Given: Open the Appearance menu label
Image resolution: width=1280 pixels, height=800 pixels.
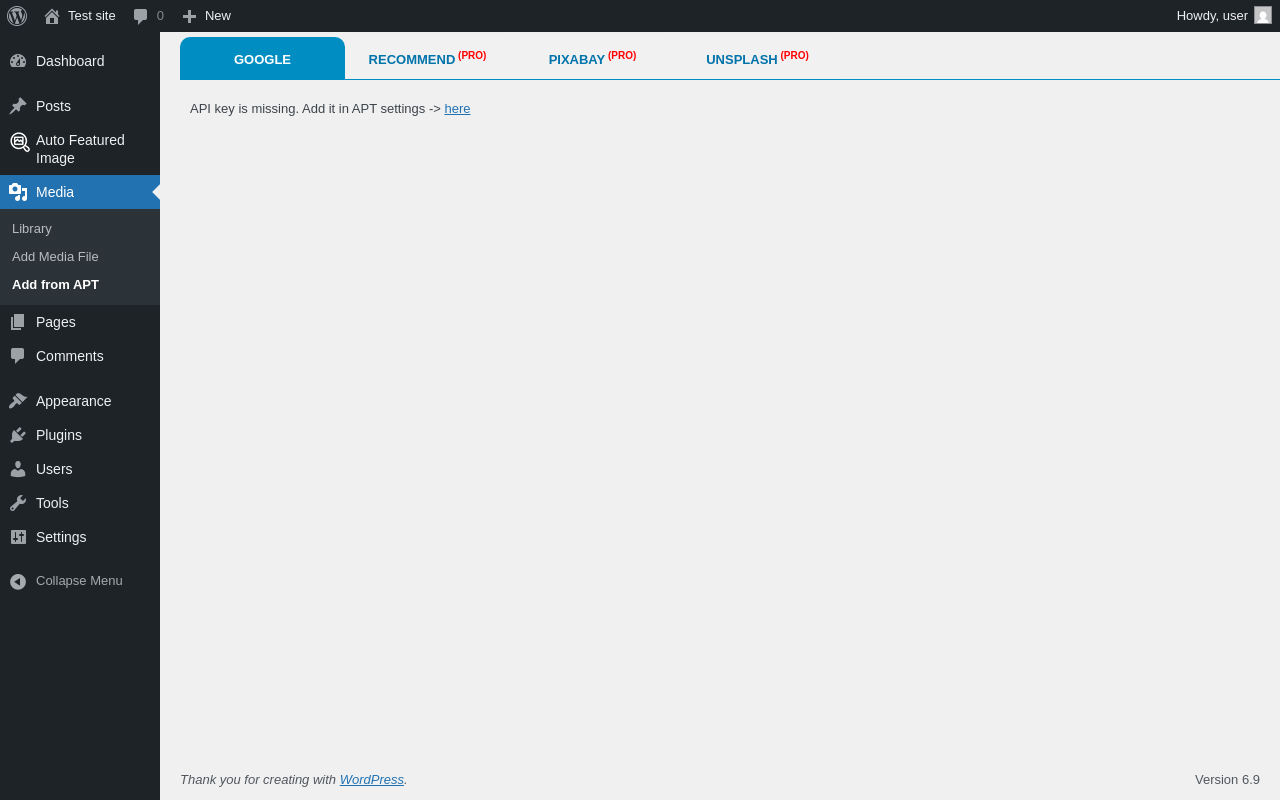Looking at the screenshot, I should (74, 401).
